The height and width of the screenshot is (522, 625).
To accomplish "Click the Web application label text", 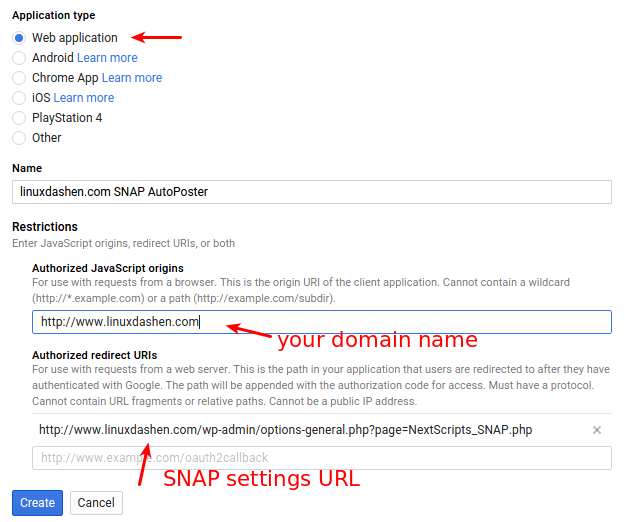I will (x=75, y=38).
